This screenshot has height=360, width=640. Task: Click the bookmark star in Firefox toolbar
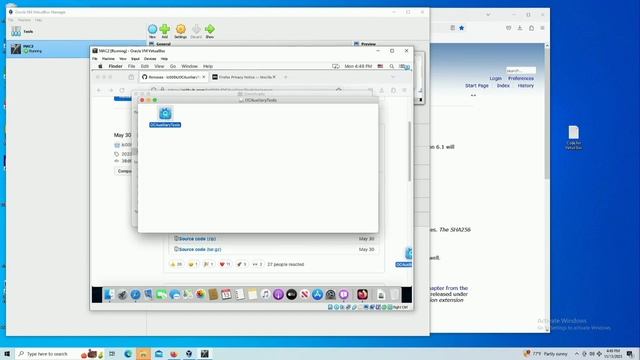(462, 28)
